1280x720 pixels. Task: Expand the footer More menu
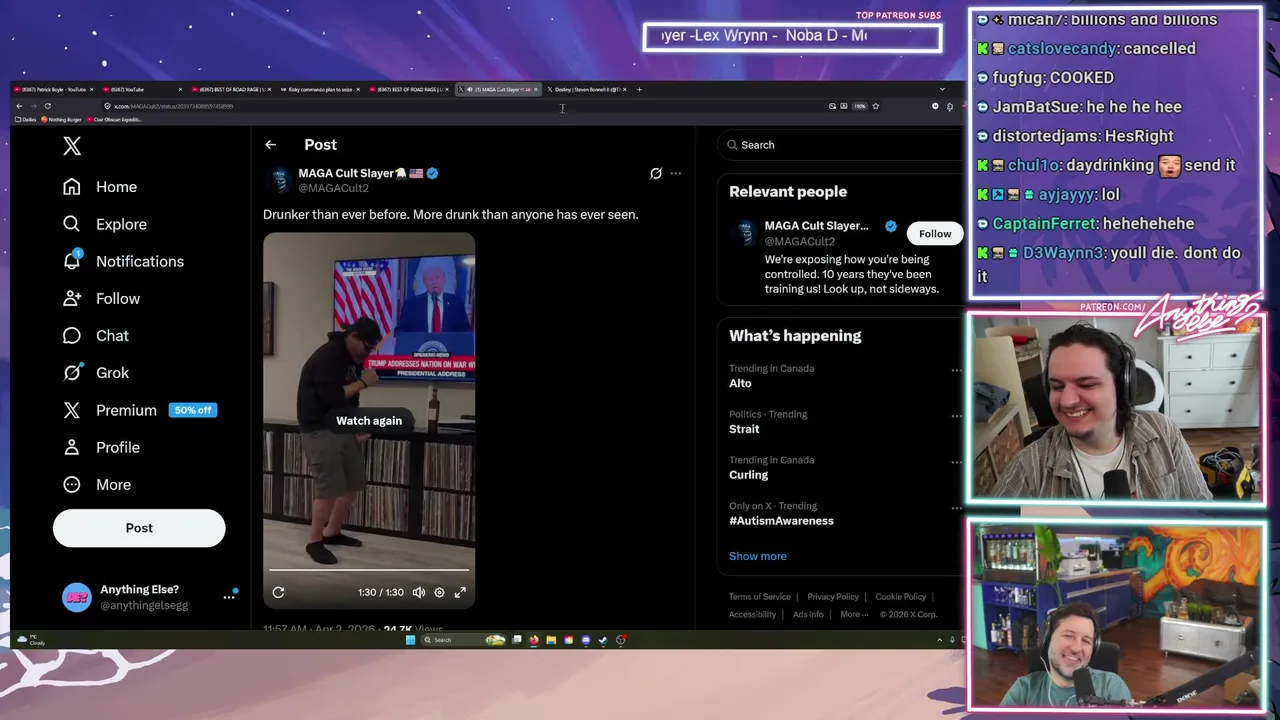[854, 615]
